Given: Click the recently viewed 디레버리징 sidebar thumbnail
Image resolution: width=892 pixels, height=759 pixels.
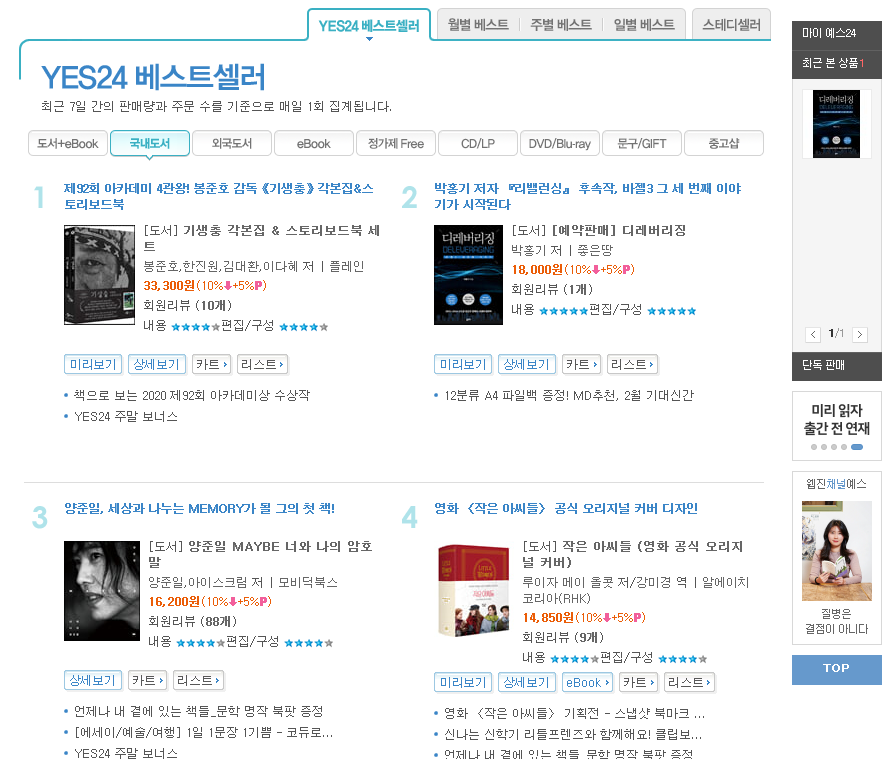Looking at the screenshot, I should tap(836, 123).
